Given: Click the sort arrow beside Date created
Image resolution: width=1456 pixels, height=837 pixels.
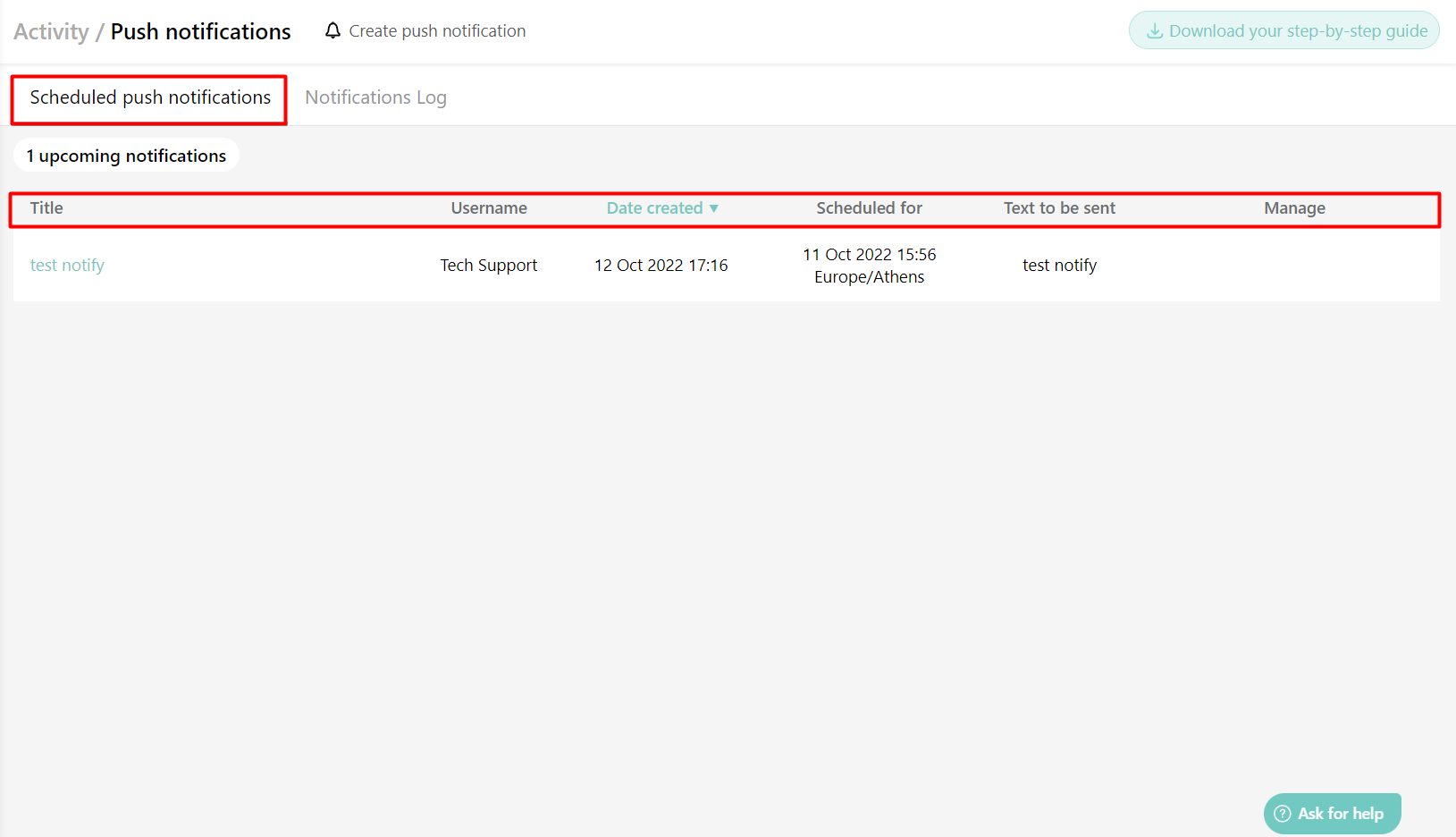Looking at the screenshot, I should (x=713, y=207).
